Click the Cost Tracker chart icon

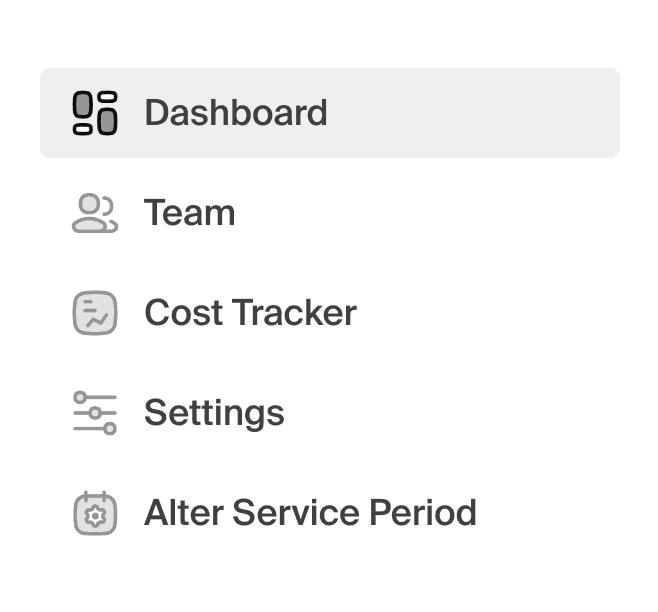(95, 313)
